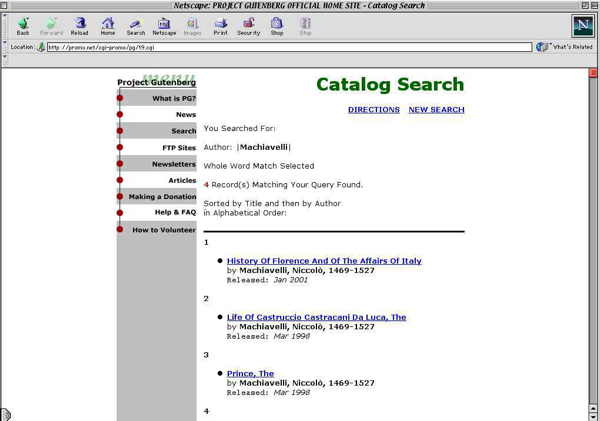Image resolution: width=600 pixels, height=421 pixels.
Task: Click the Search toolbar icon
Action: (136, 26)
